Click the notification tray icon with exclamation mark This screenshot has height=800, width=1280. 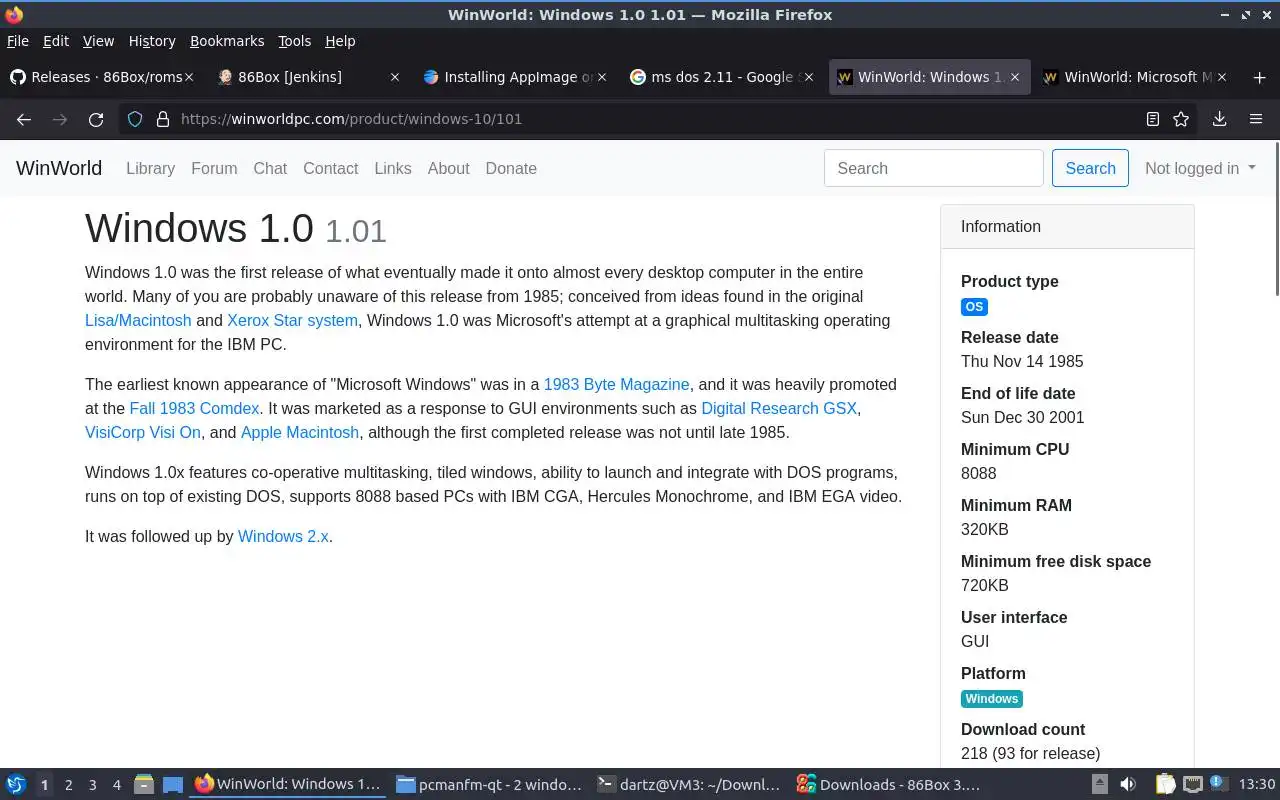tap(1220, 784)
